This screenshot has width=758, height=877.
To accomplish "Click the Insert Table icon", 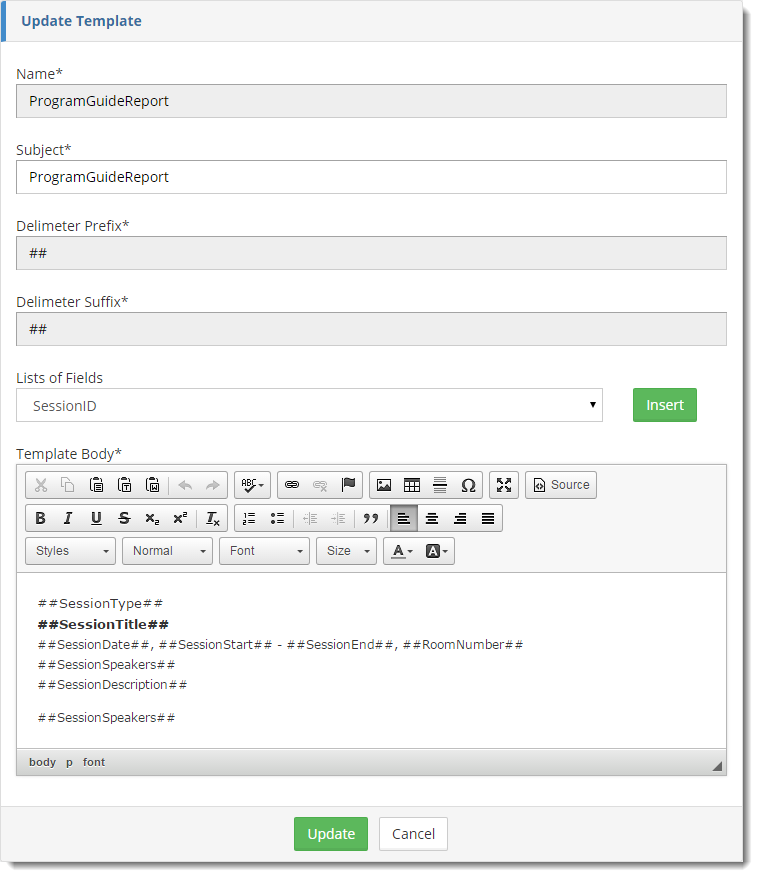I will pos(411,485).
